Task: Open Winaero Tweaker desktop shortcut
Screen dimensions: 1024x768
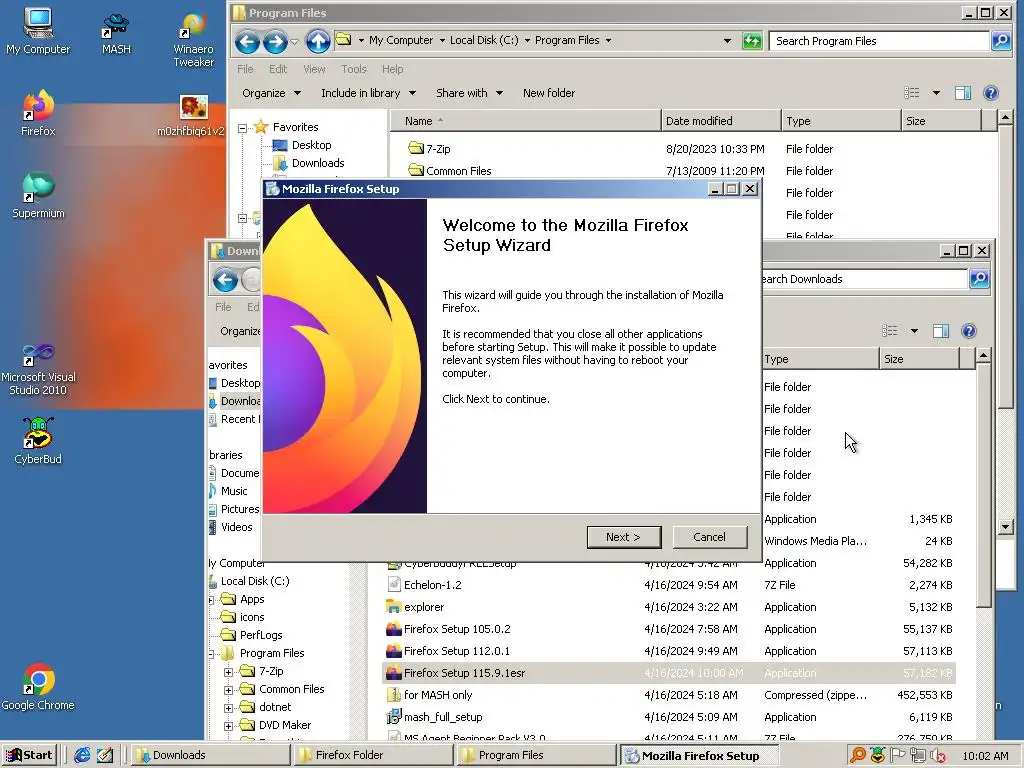Action: (x=193, y=39)
